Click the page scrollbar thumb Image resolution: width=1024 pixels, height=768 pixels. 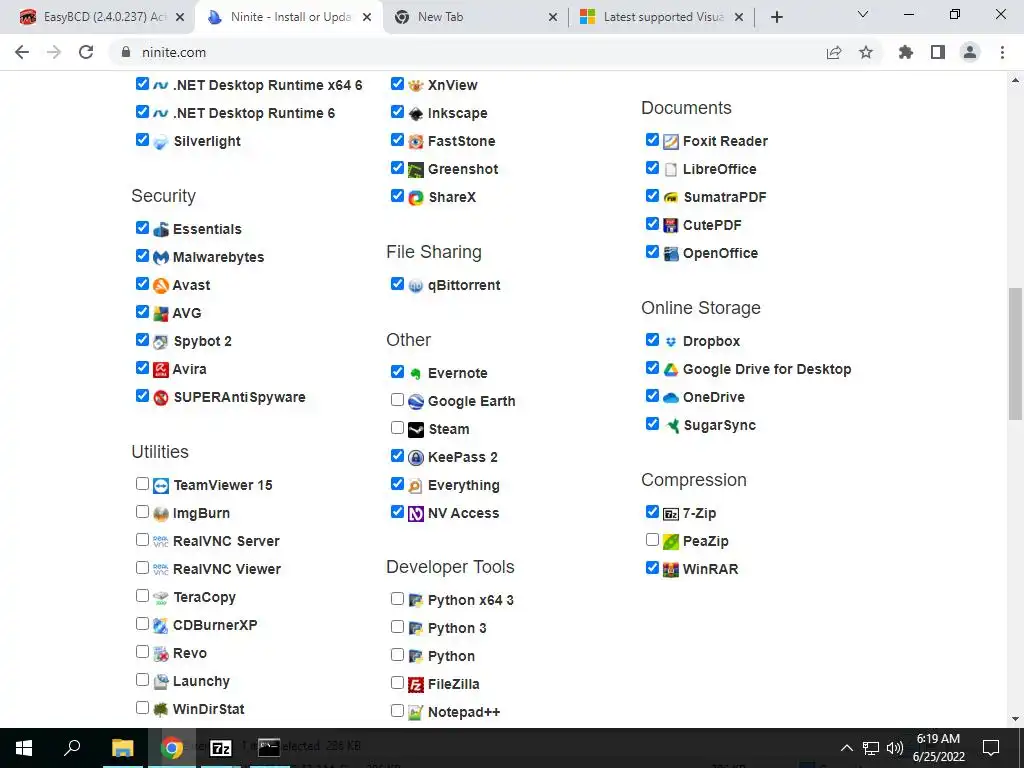coord(1015,353)
